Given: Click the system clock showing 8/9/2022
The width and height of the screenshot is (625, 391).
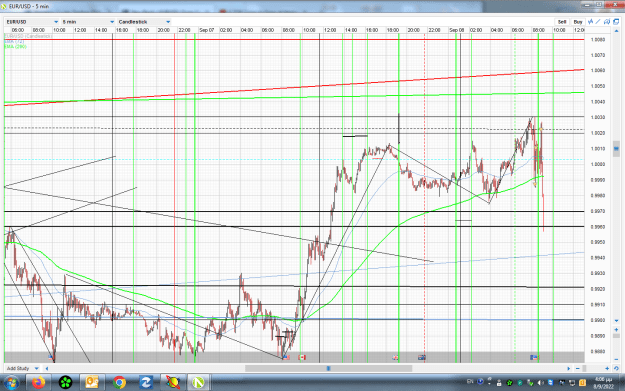Looking at the screenshot, I should click(x=603, y=383).
